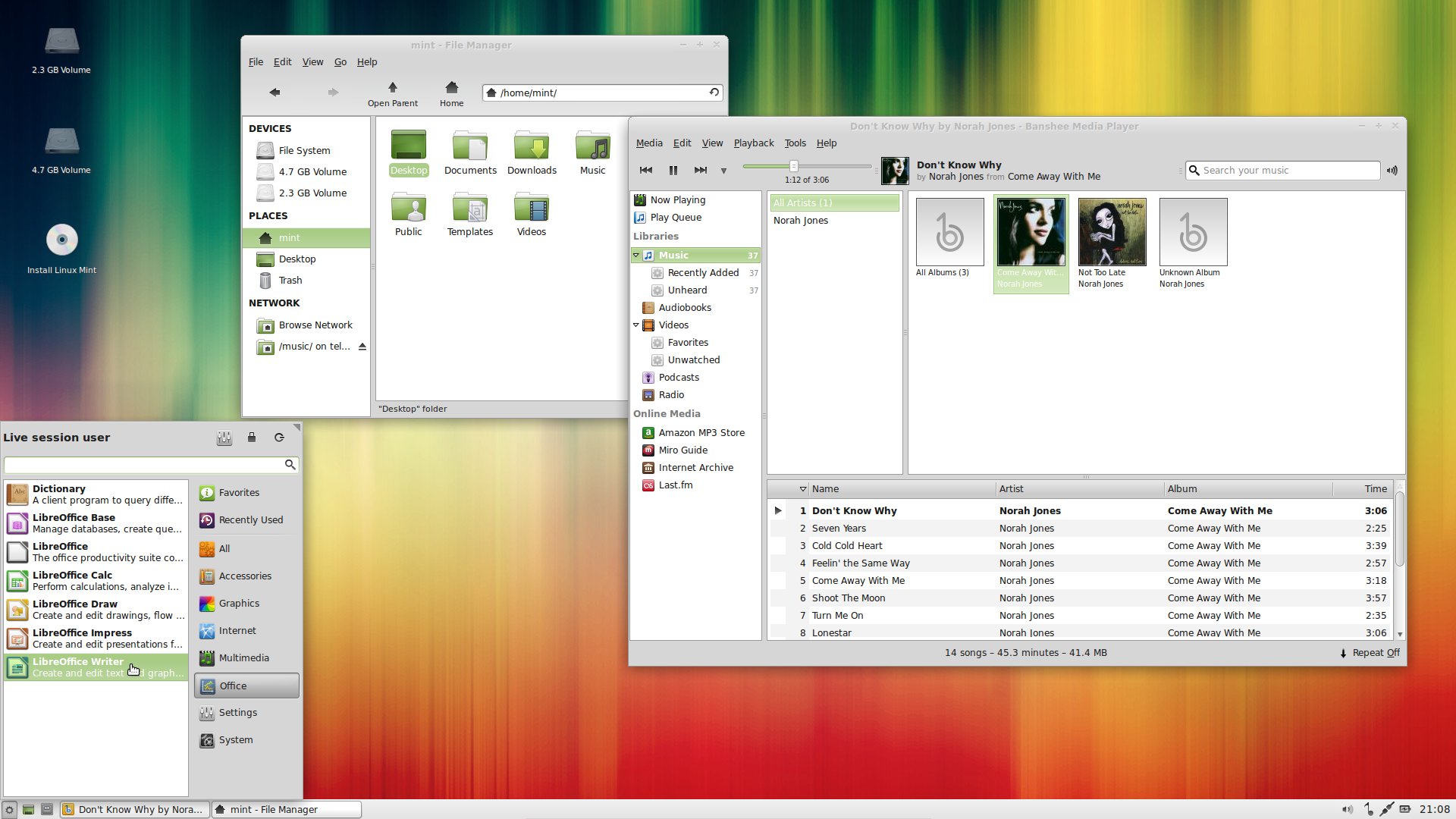This screenshot has height=819, width=1456.
Task: Select the track Seven Years
Action: (x=839, y=529)
